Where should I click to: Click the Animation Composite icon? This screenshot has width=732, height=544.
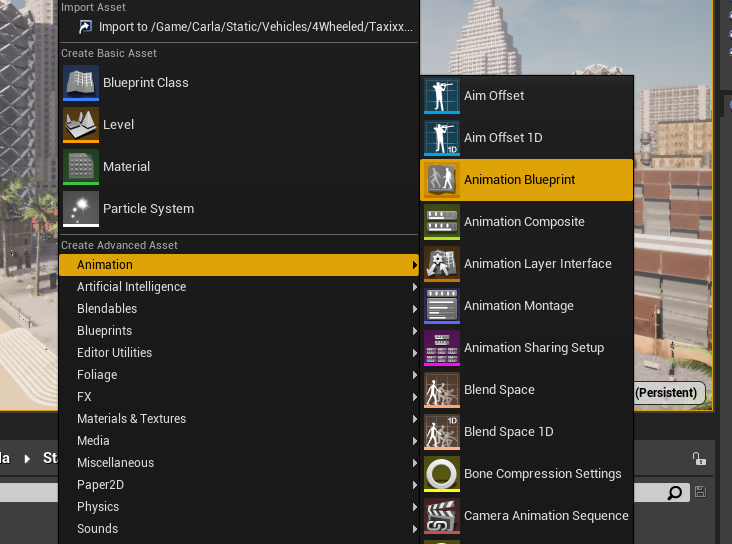442,222
